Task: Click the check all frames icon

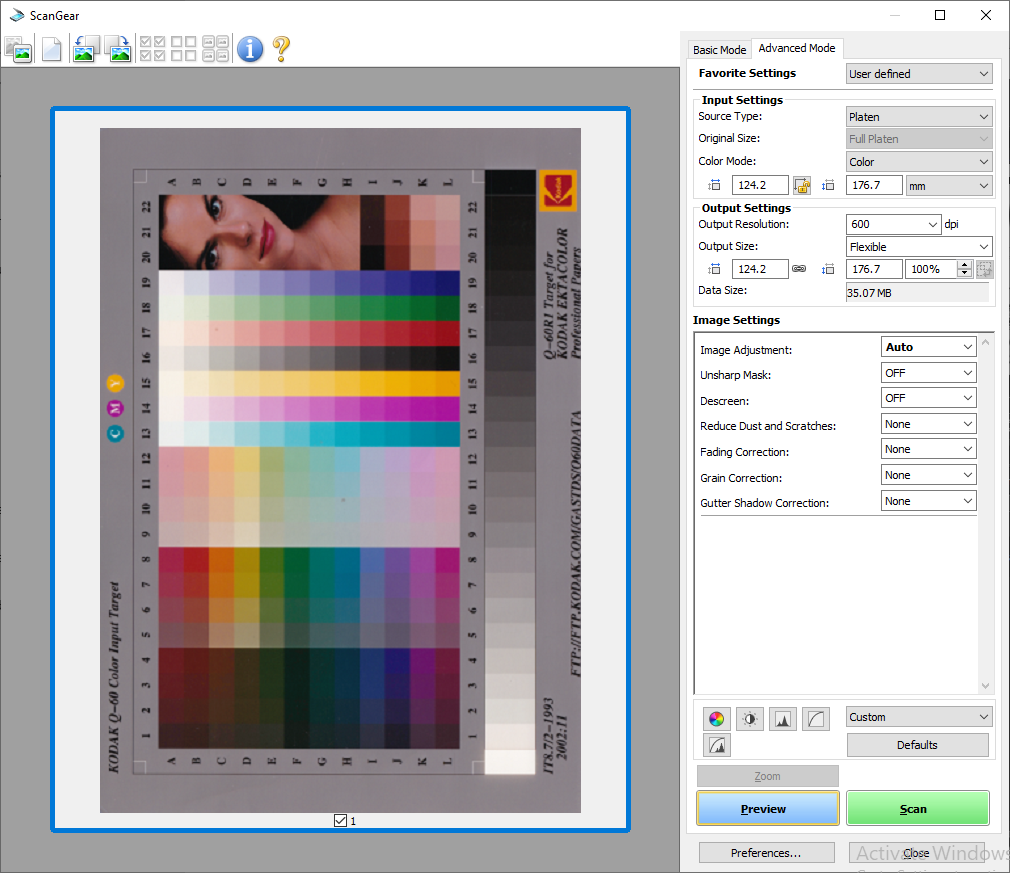Action: click(153, 49)
